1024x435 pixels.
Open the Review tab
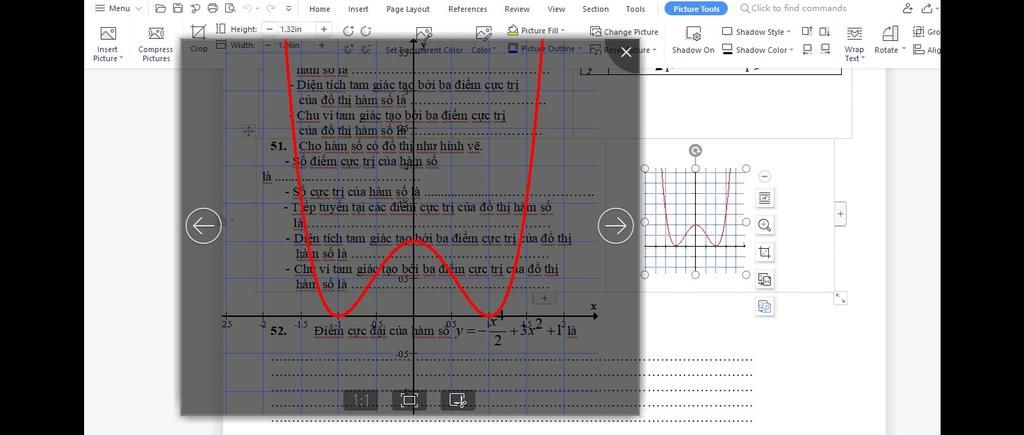[517, 9]
